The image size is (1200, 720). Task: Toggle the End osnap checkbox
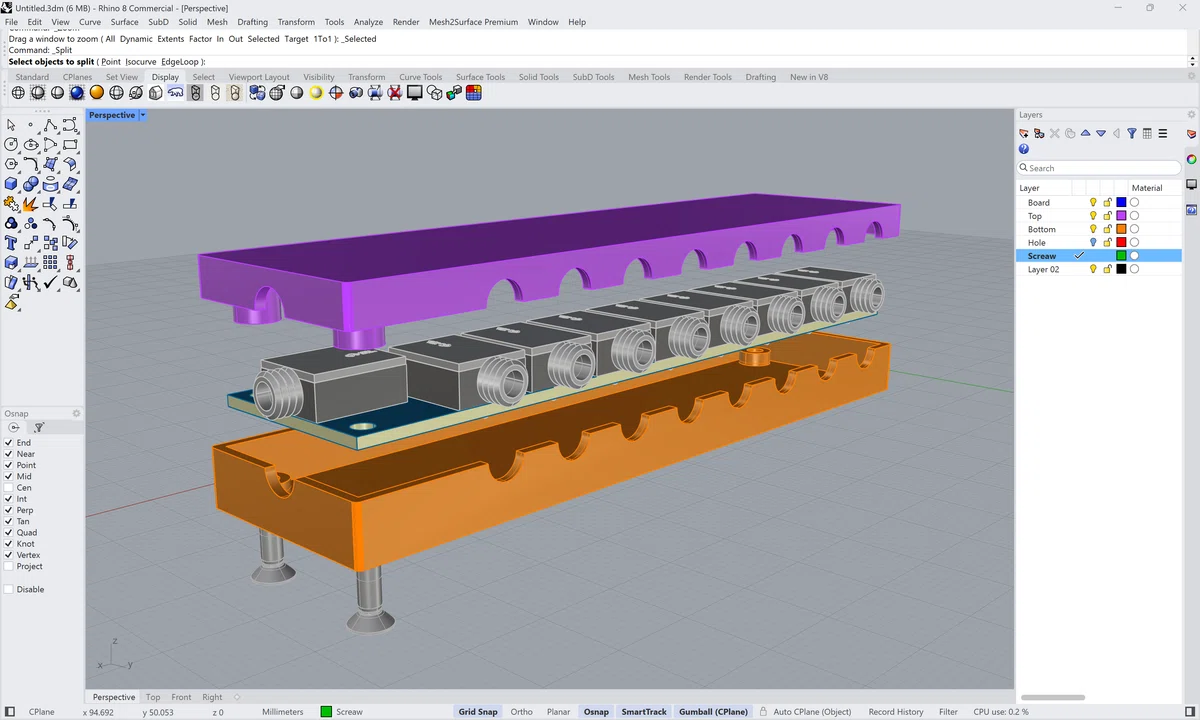coord(9,442)
